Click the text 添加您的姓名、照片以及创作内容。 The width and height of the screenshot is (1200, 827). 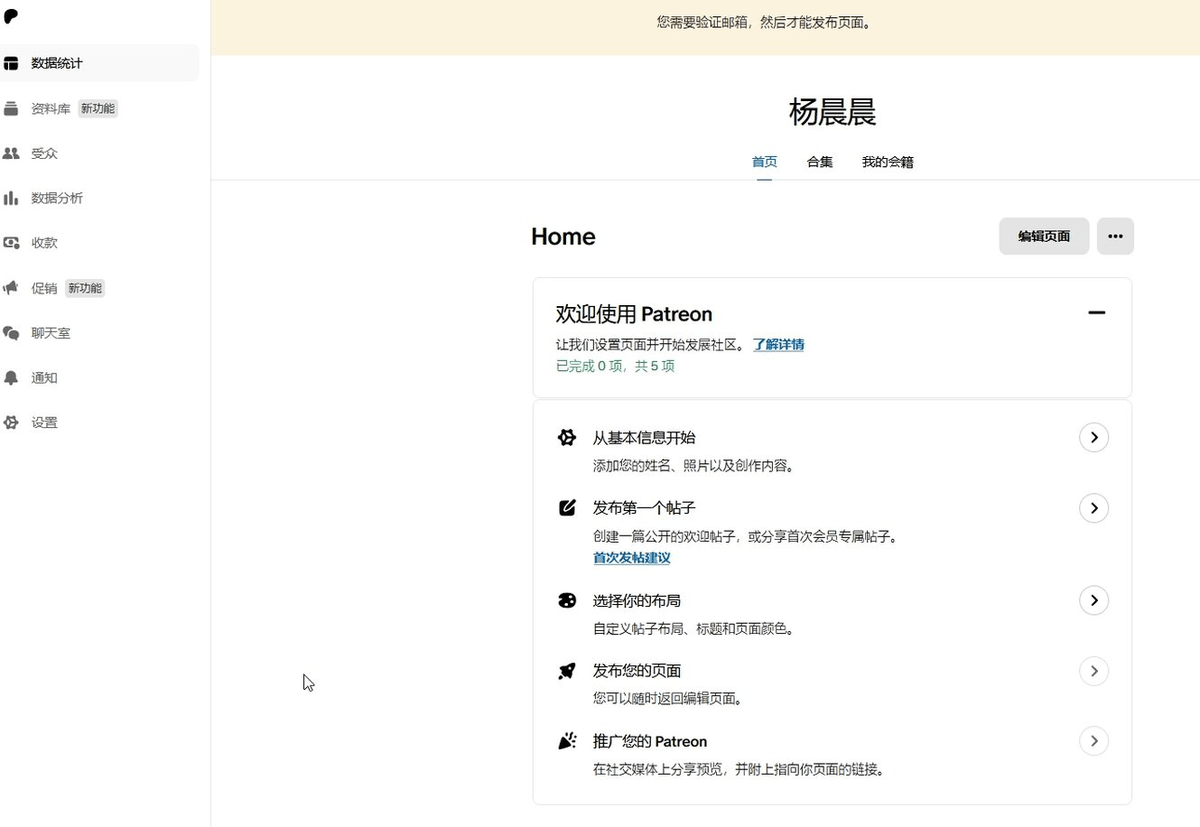point(693,465)
